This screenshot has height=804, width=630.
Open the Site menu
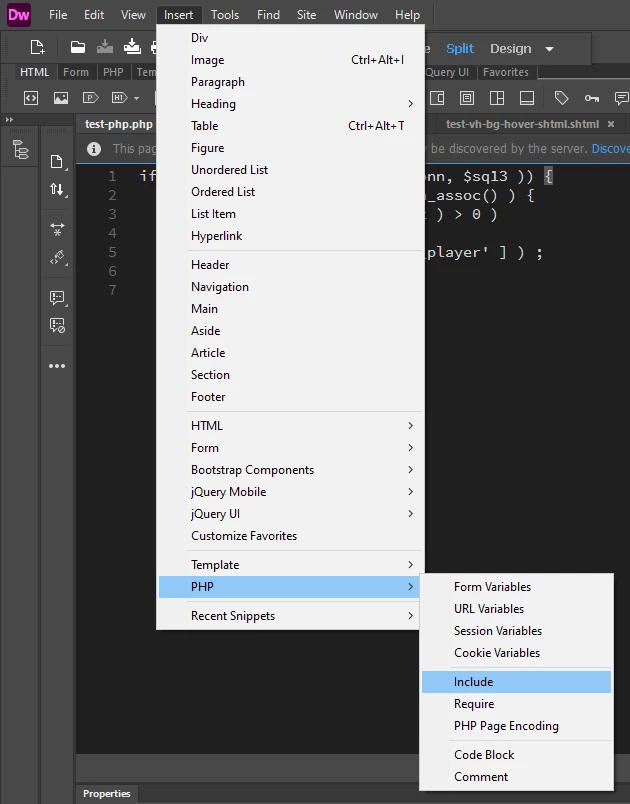[306, 15]
